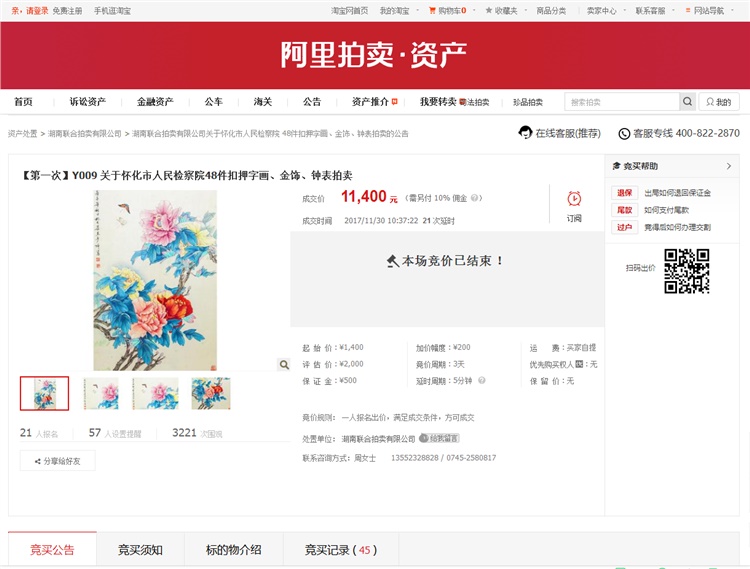Click the magnifier zoom icon on the painting
The height and width of the screenshot is (569, 750).
point(284,365)
